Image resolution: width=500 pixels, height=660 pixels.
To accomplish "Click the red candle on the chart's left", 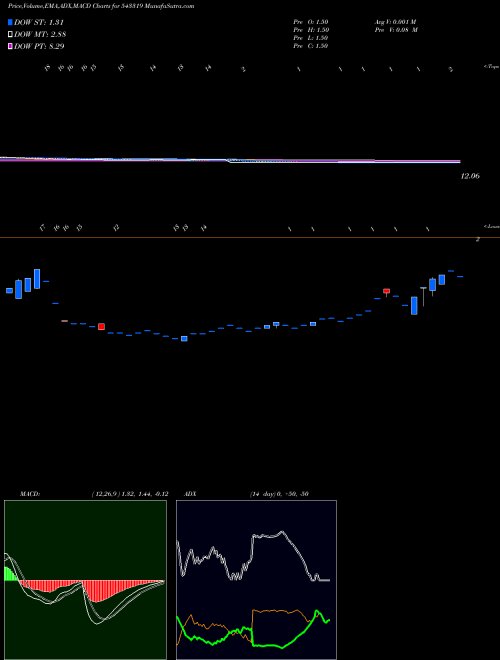I will (x=101, y=327).
